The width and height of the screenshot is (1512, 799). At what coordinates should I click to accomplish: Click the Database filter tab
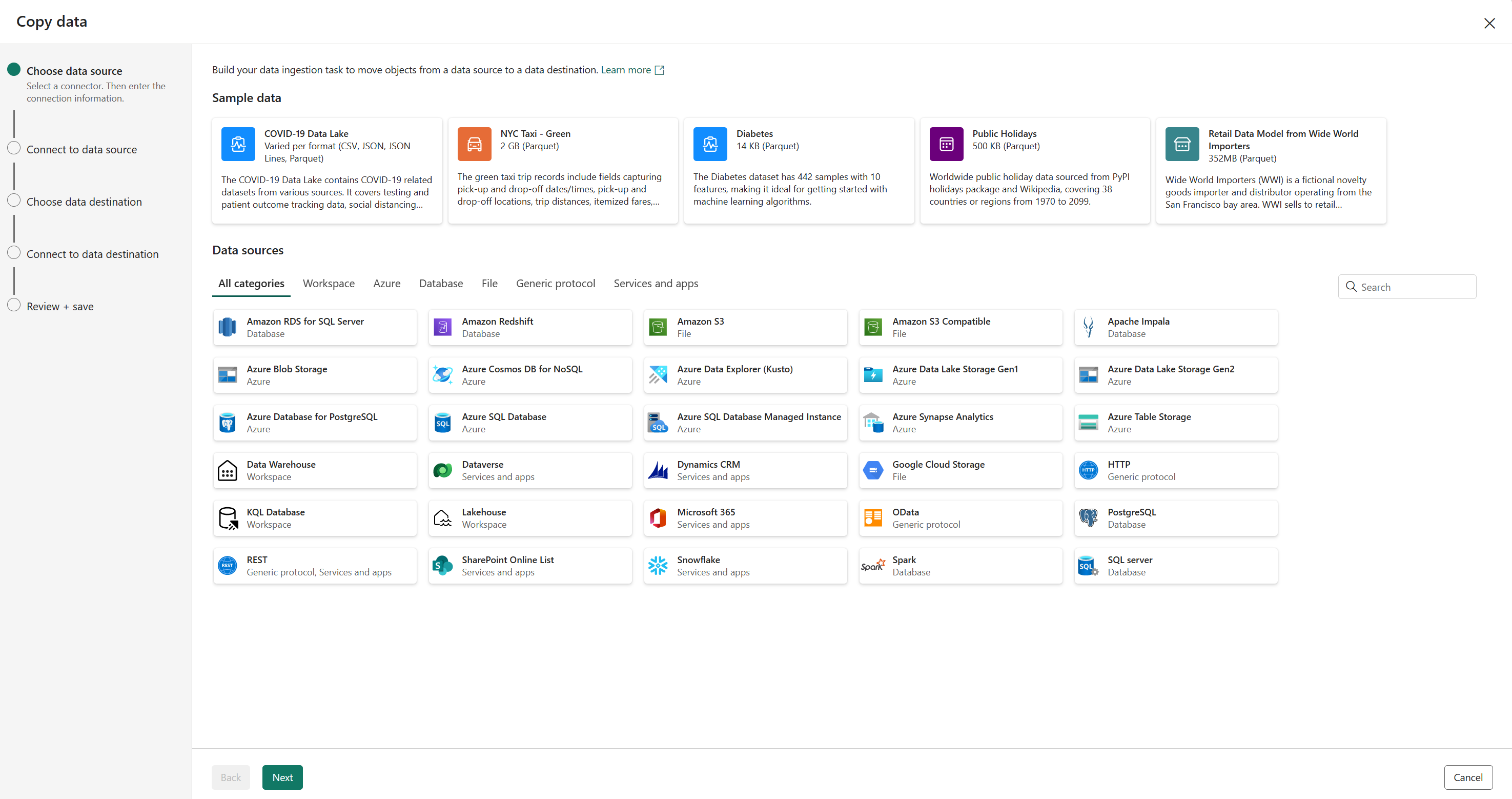pos(441,283)
